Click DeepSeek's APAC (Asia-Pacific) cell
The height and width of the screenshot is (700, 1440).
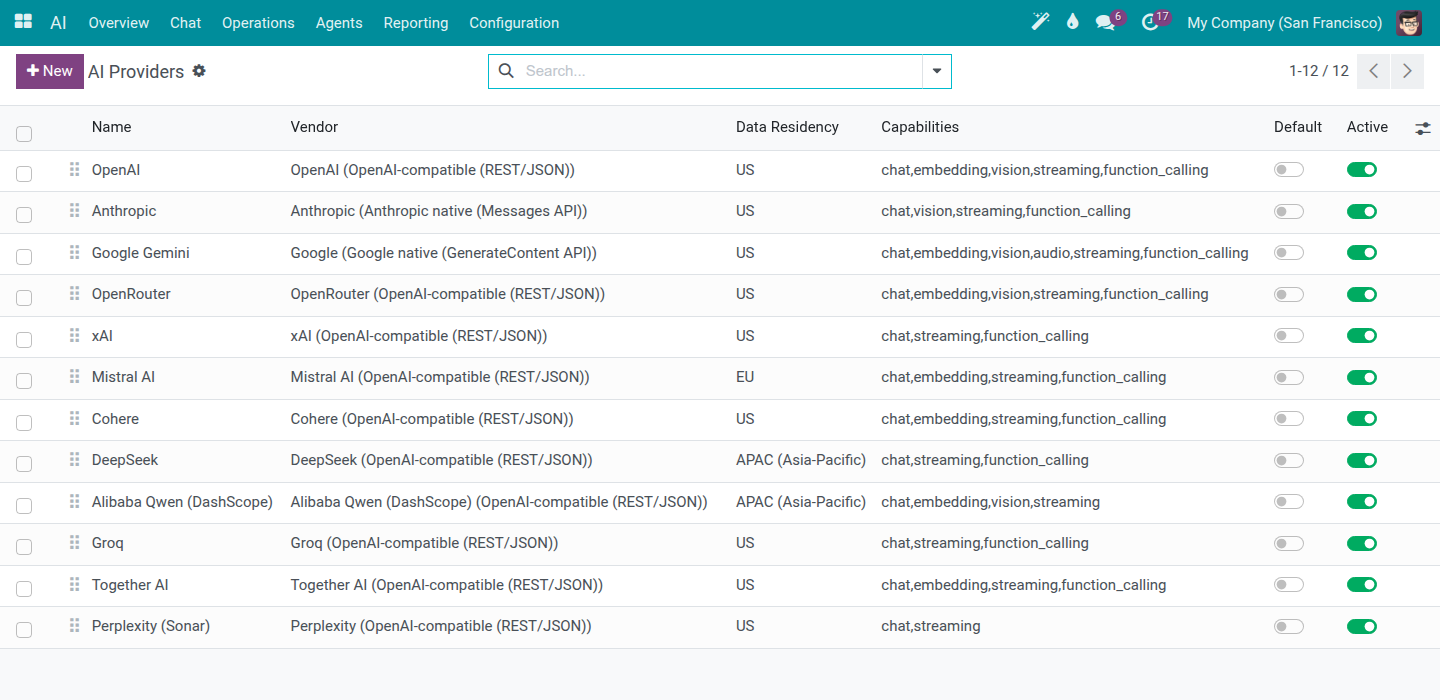click(801, 460)
